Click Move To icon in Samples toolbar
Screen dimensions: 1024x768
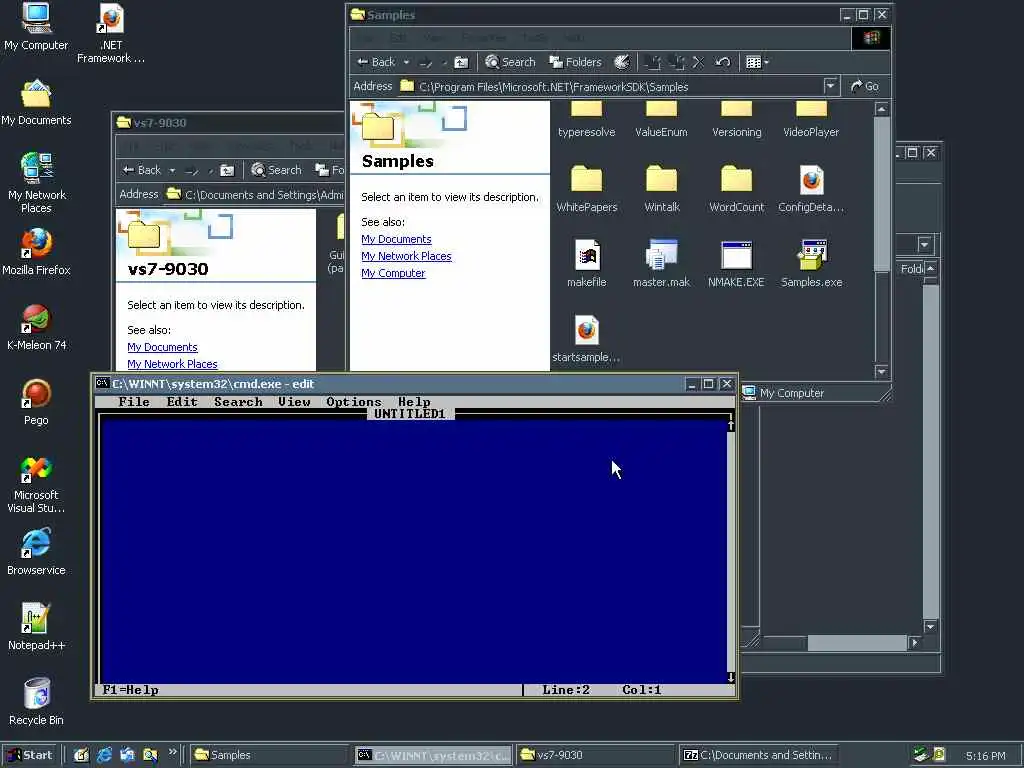(x=652, y=62)
